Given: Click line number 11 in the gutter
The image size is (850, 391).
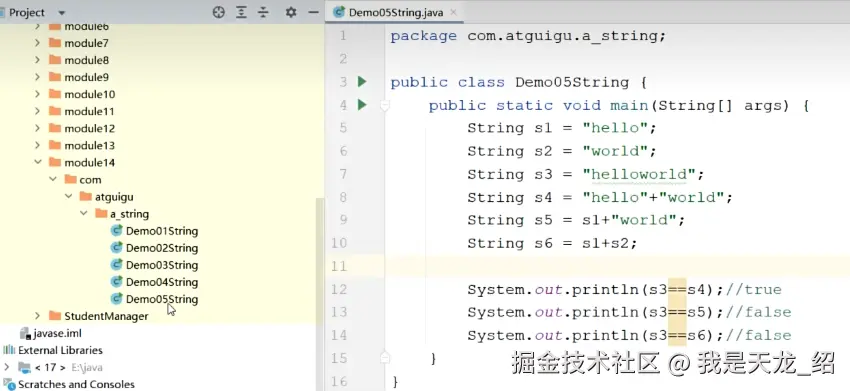Looking at the screenshot, I should [x=338, y=266].
